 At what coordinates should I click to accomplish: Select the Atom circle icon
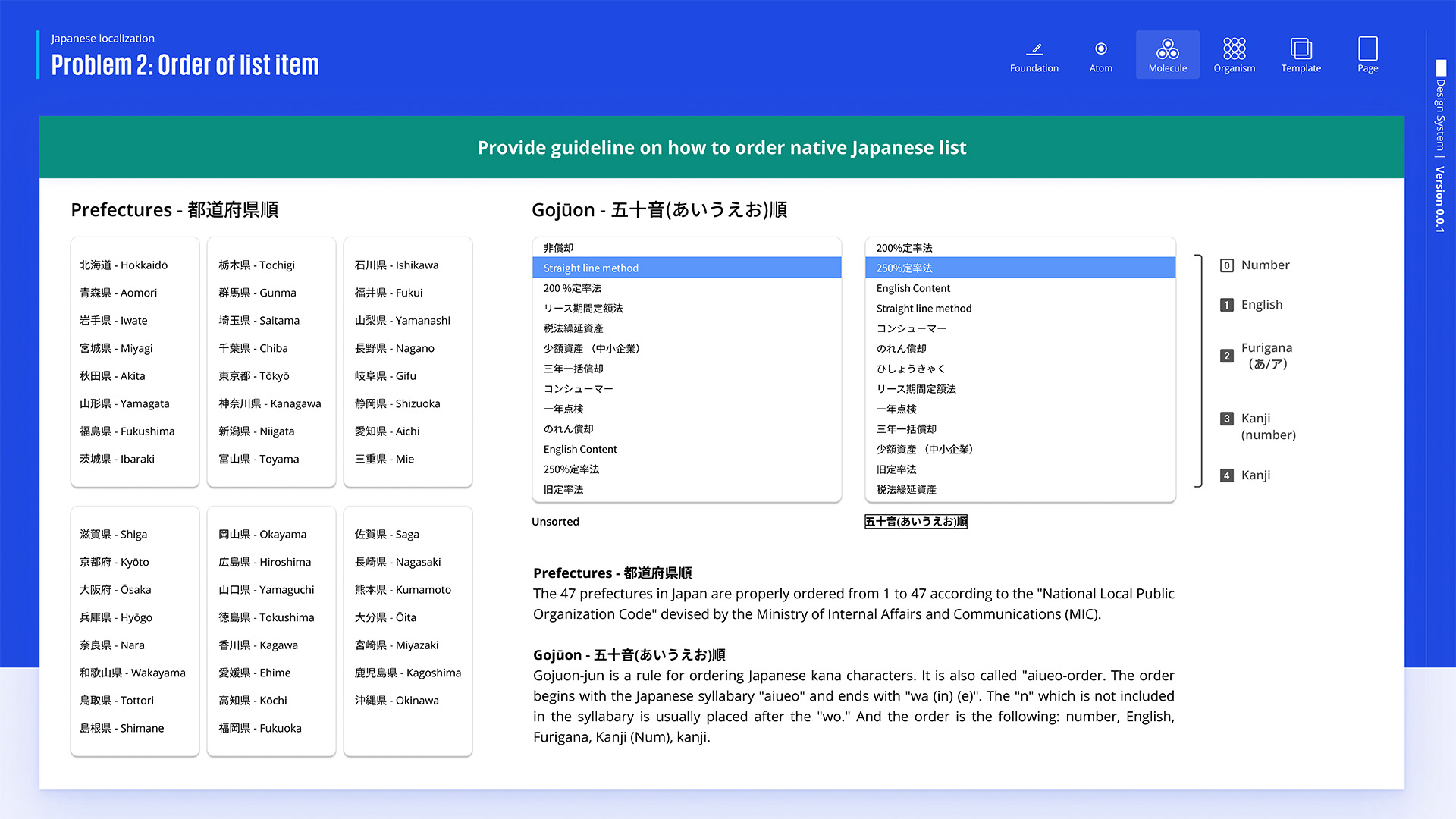(x=1101, y=49)
